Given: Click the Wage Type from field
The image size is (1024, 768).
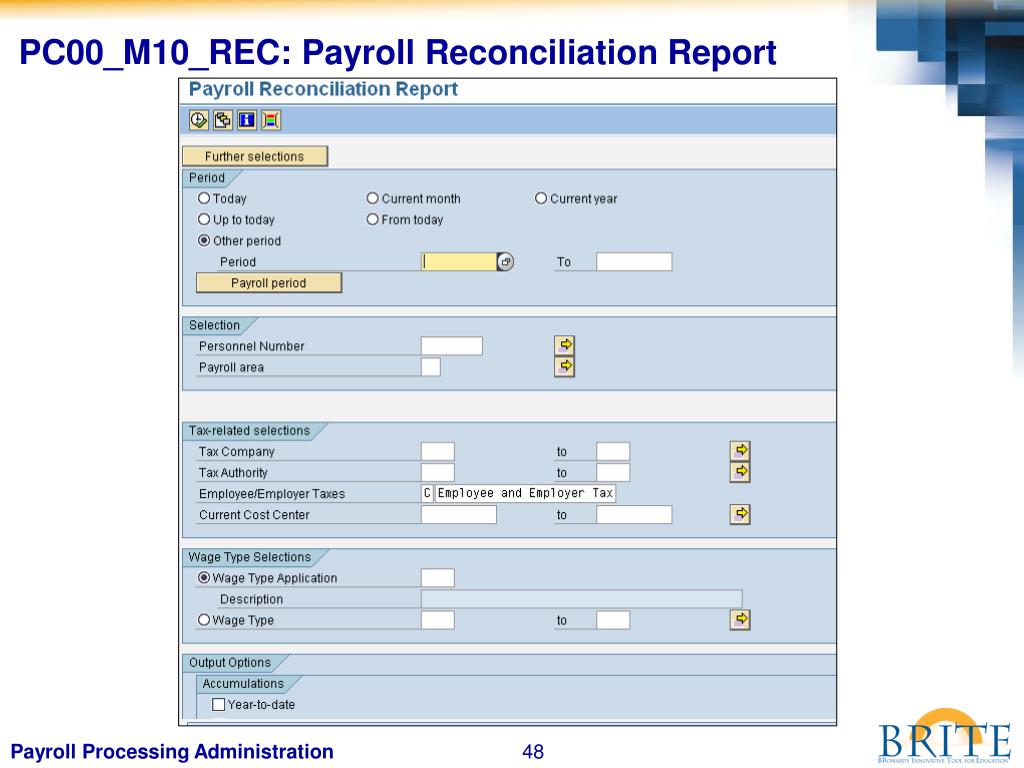Looking at the screenshot, I should 438,620.
